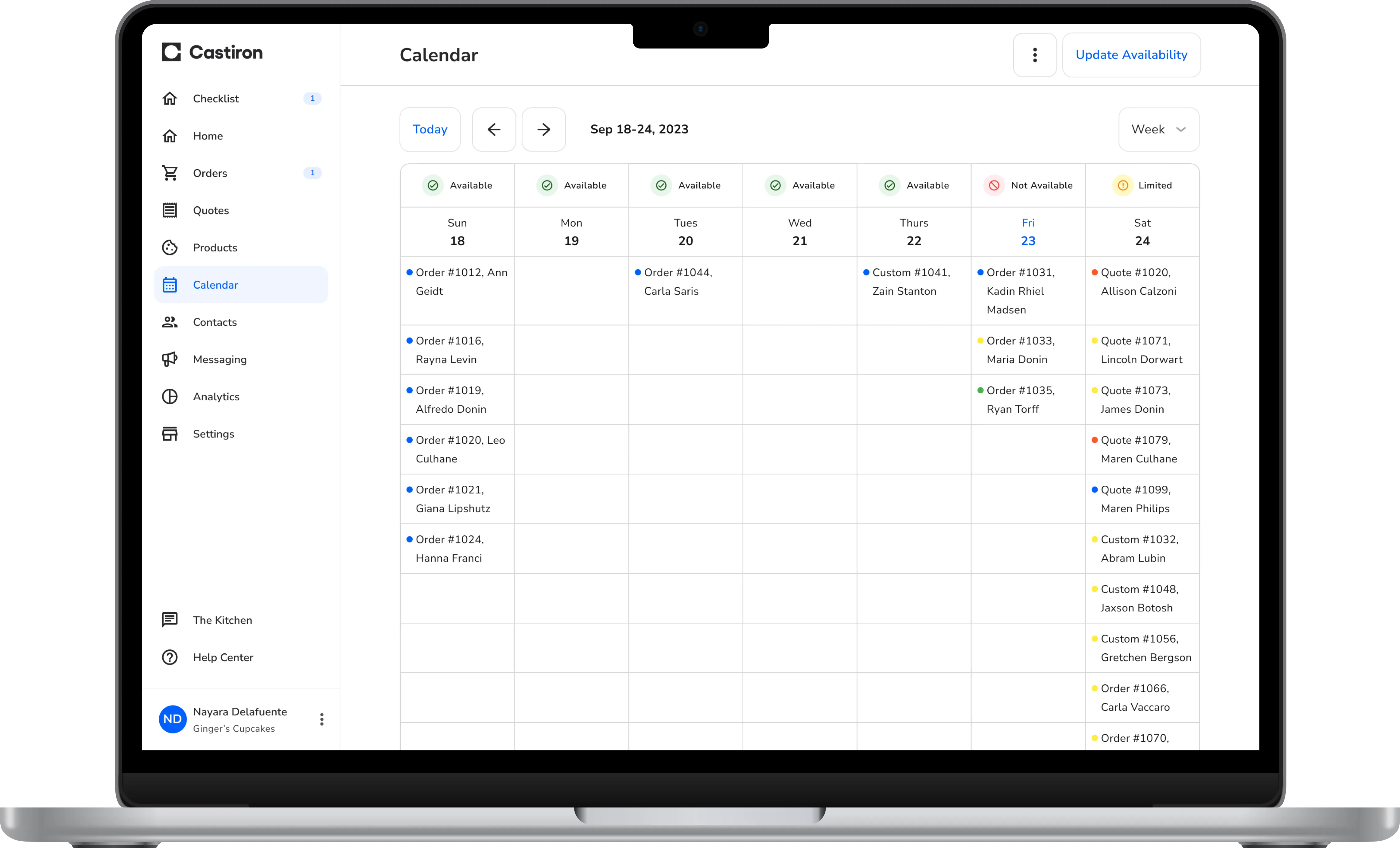
Task: Jump to Today in calendar
Action: [430, 130]
